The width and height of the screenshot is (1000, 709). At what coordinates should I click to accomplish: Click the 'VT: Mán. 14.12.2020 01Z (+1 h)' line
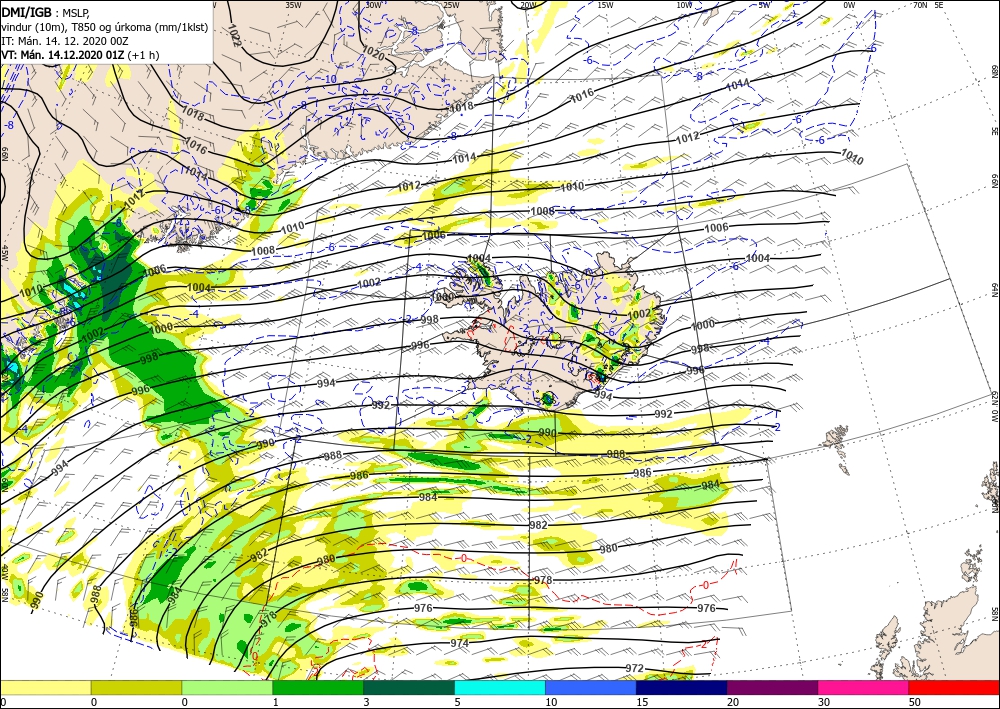[x=80, y=55]
